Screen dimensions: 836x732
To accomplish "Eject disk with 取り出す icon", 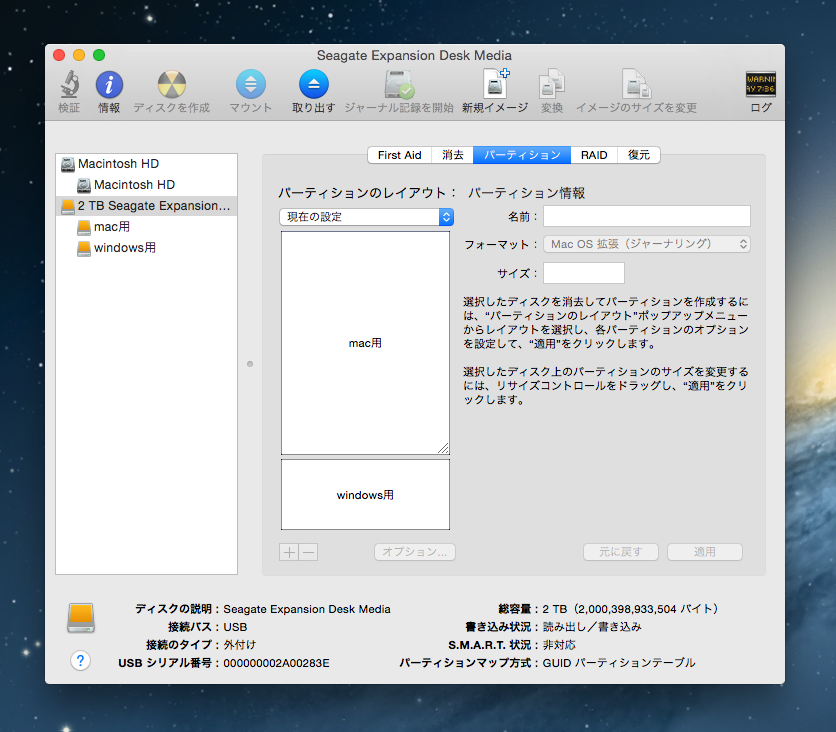I will click(314, 85).
